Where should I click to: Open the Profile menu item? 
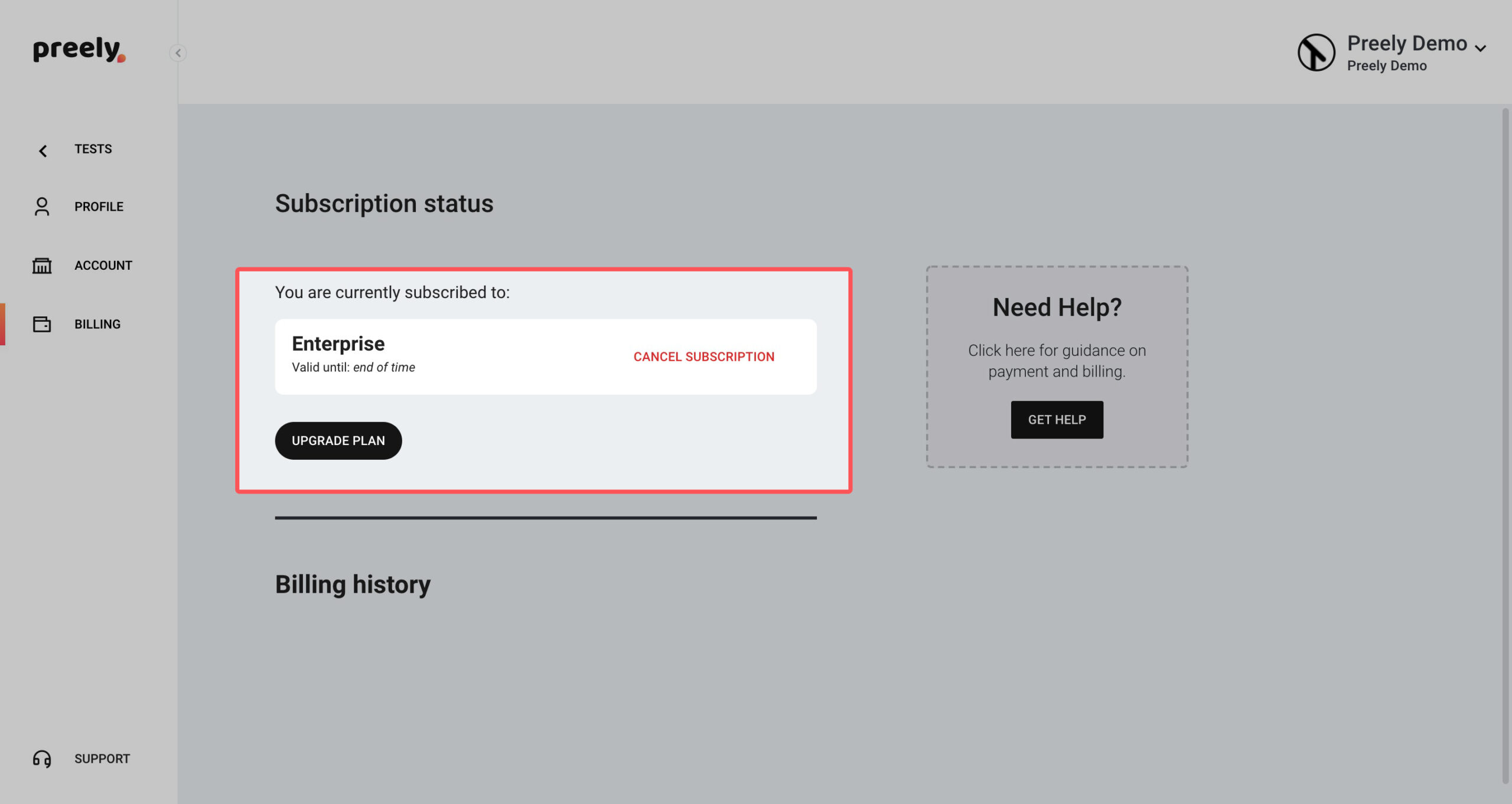pos(99,207)
